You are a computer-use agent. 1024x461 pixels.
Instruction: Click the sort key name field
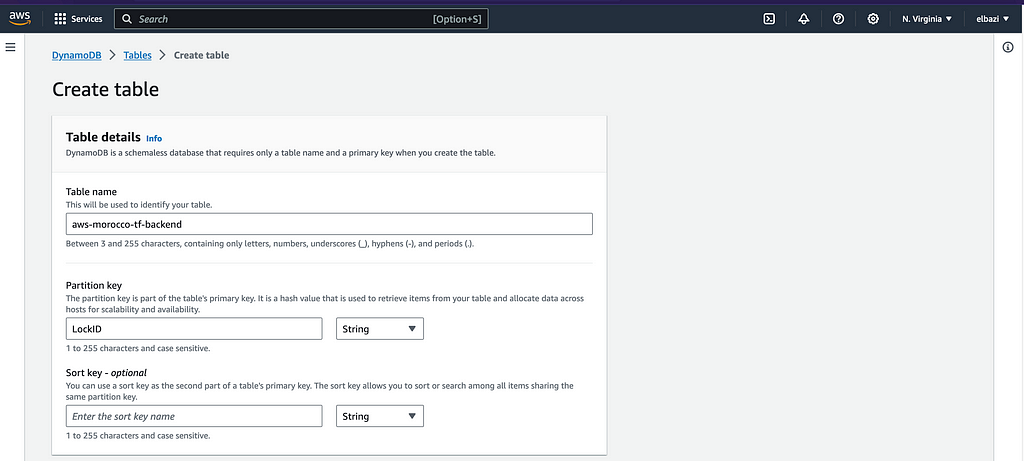194,416
